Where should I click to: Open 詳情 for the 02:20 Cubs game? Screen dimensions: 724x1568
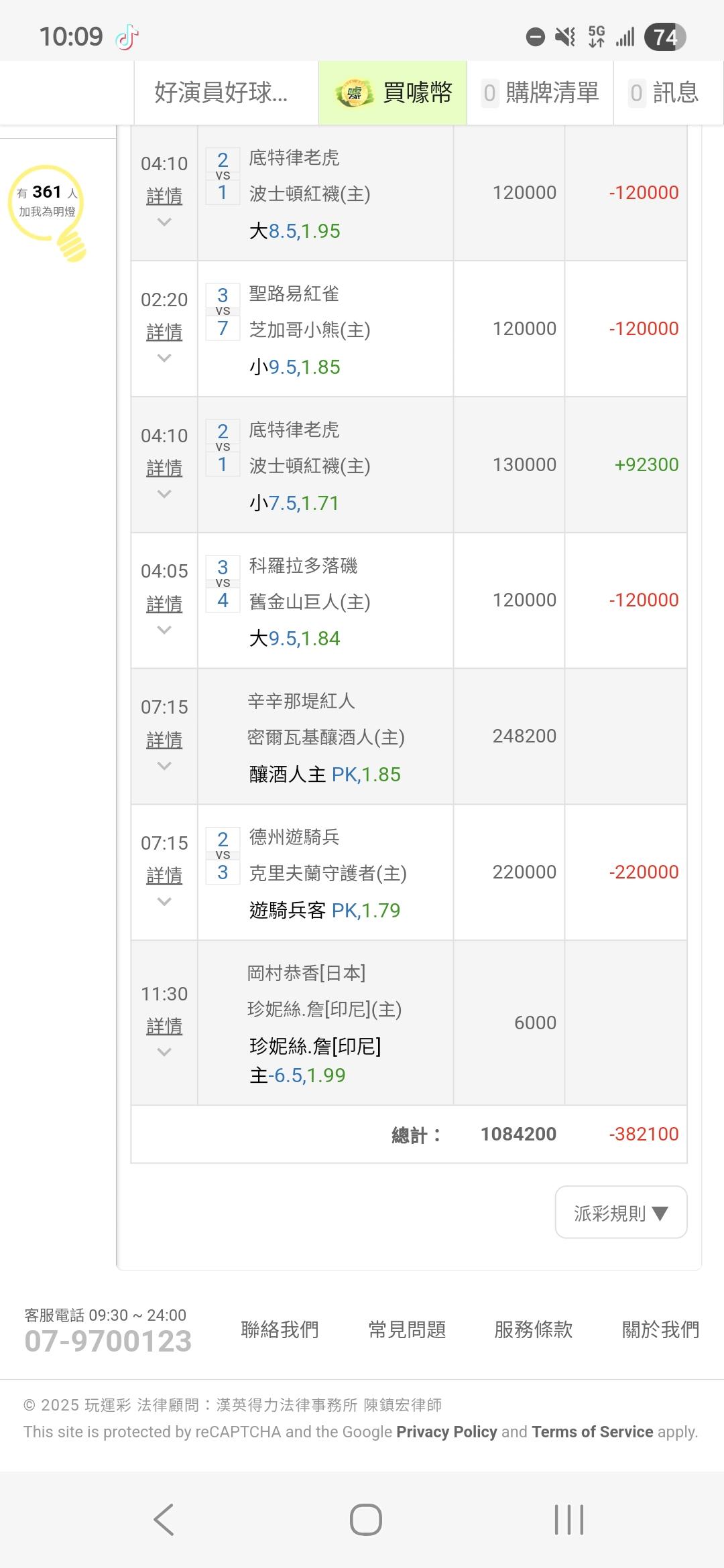(x=164, y=332)
